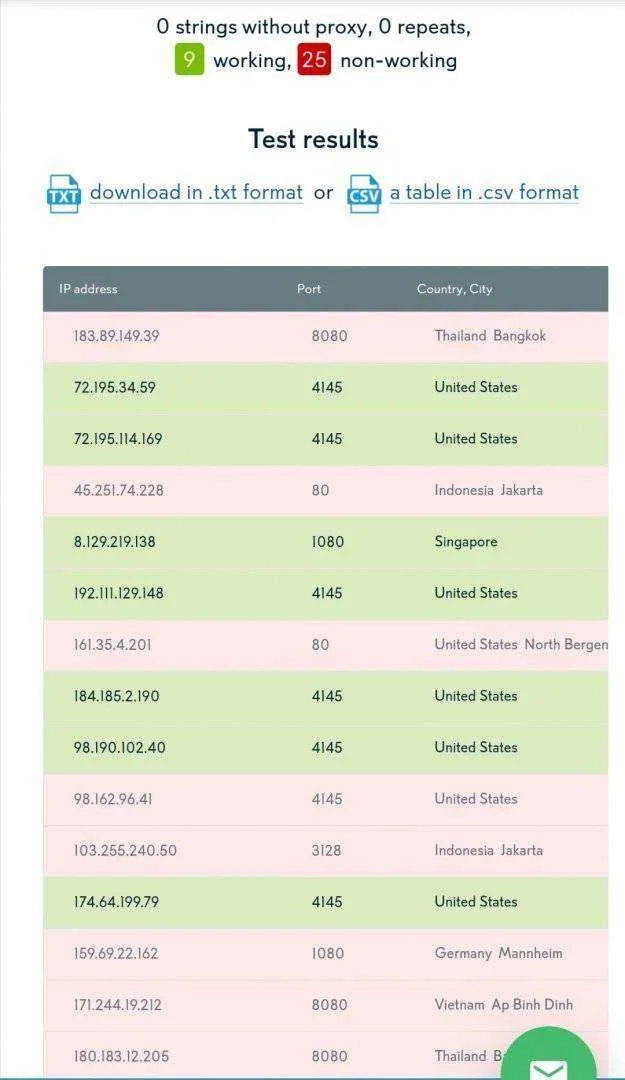
Task: Select the 159.69.22.162 Germany Mannheim row
Action: [x=325, y=954]
